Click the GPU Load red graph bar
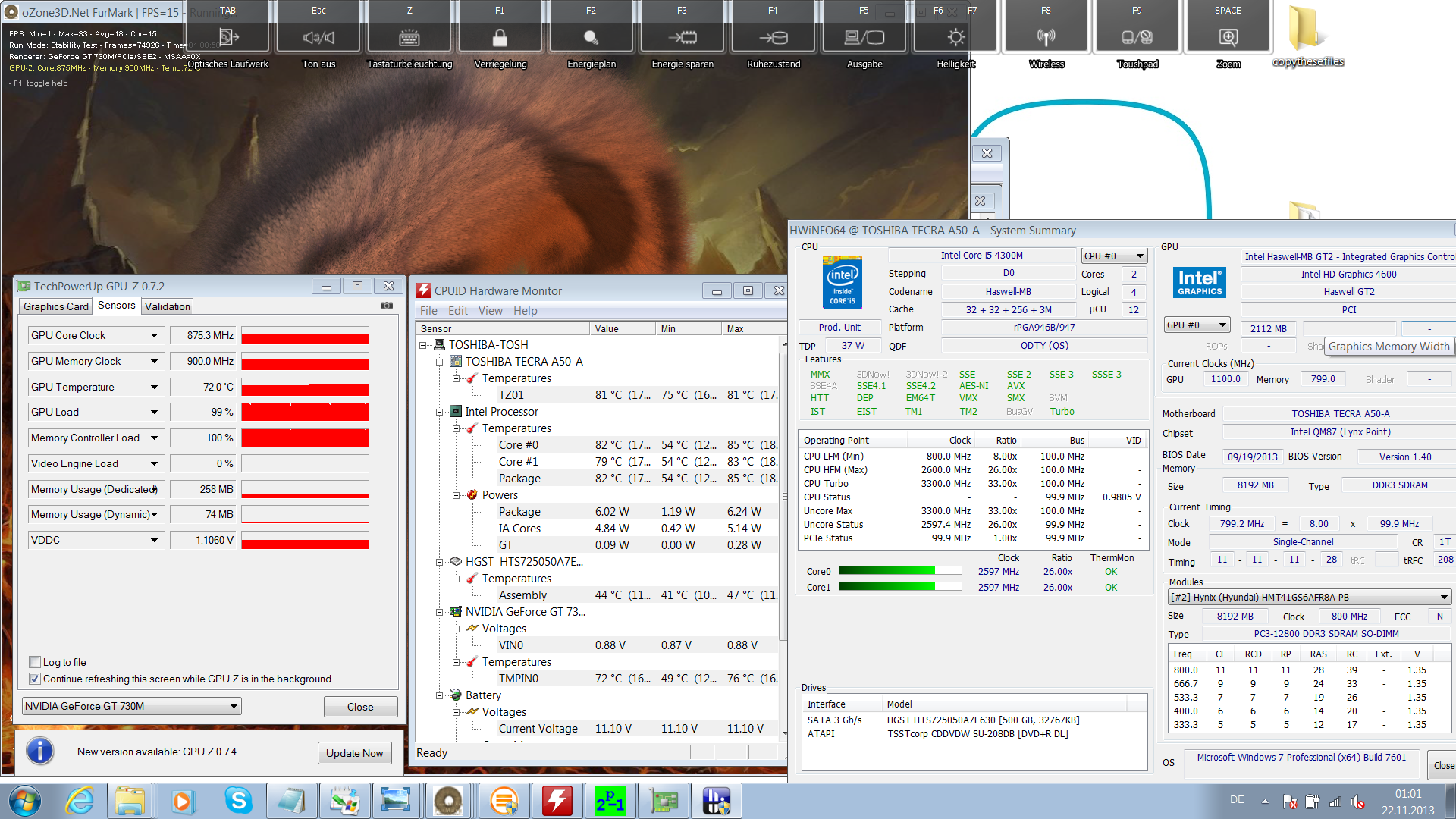The height and width of the screenshot is (819, 1456). [x=305, y=412]
